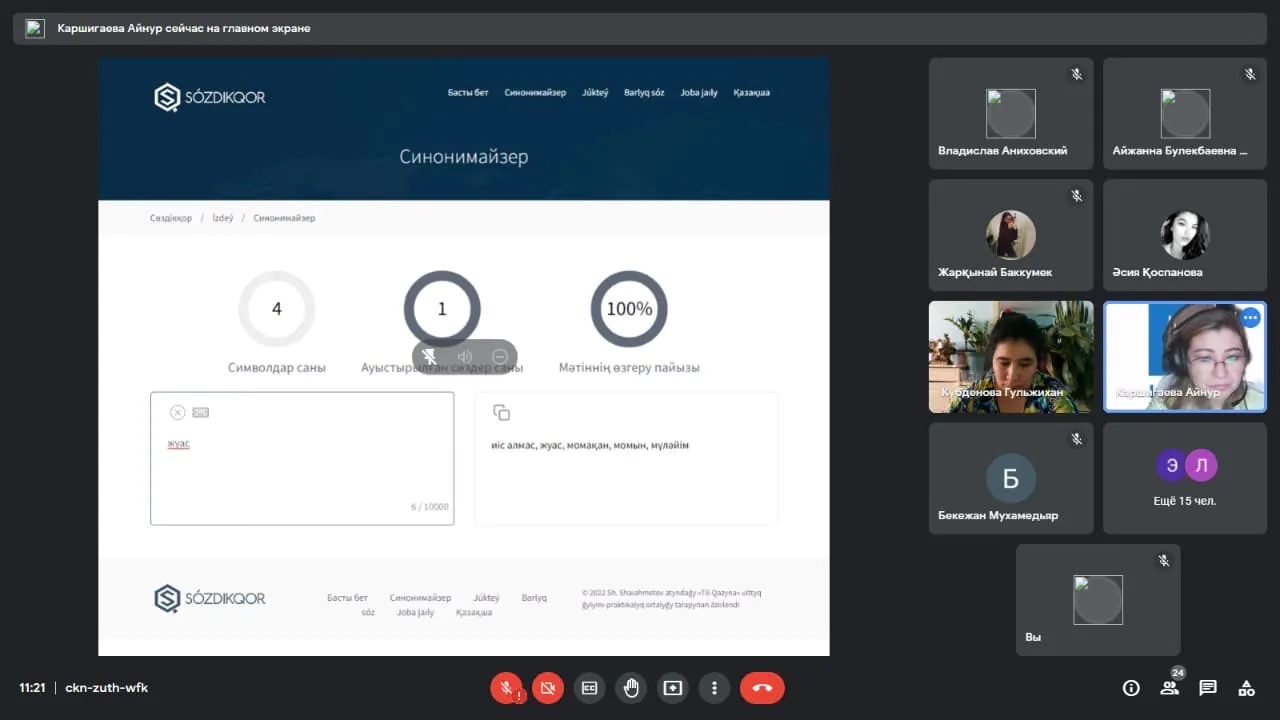The image size is (1280, 720).
Task: Leave the call with red hang-up button
Action: [x=762, y=688]
